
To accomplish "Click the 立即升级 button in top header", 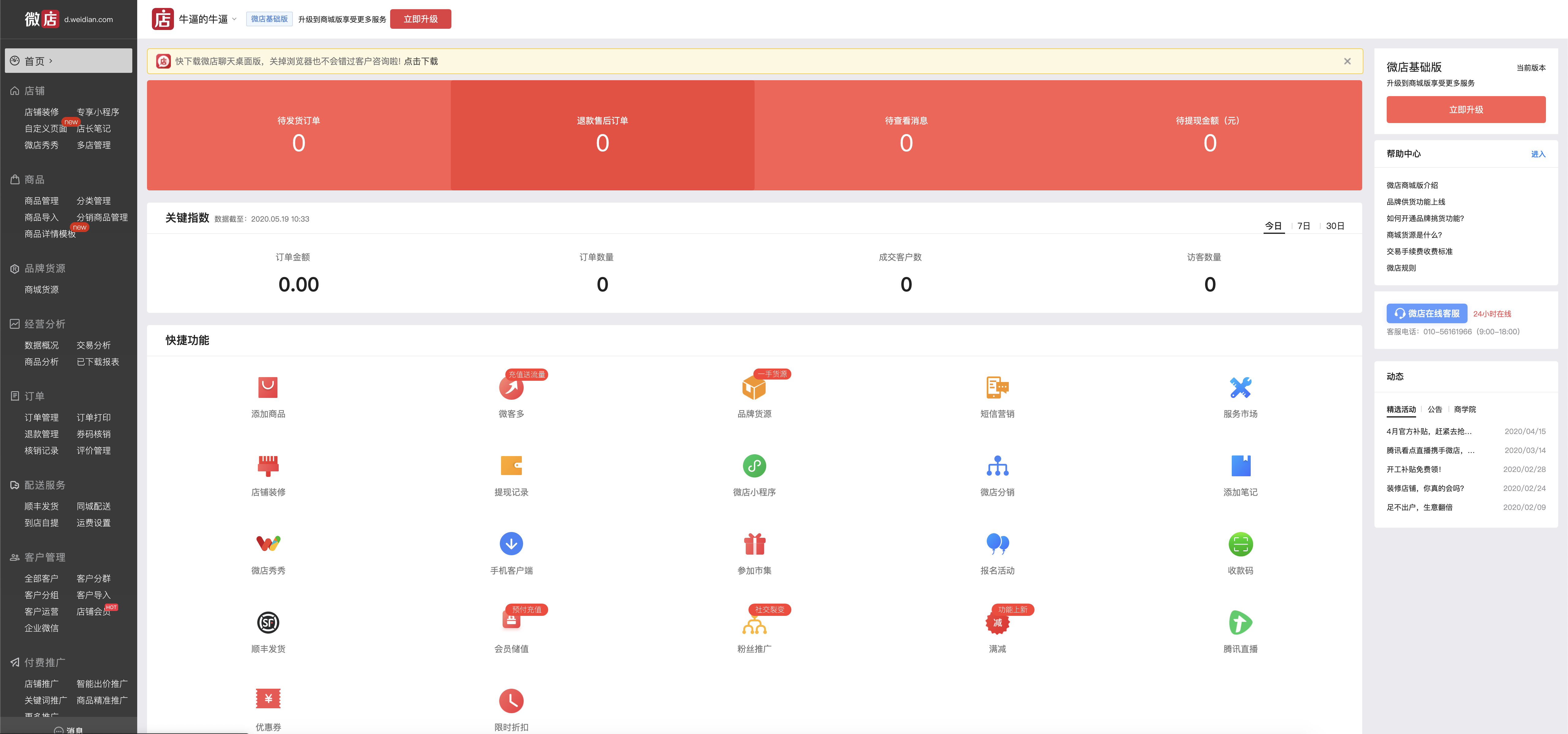I will pyautogui.click(x=420, y=19).
